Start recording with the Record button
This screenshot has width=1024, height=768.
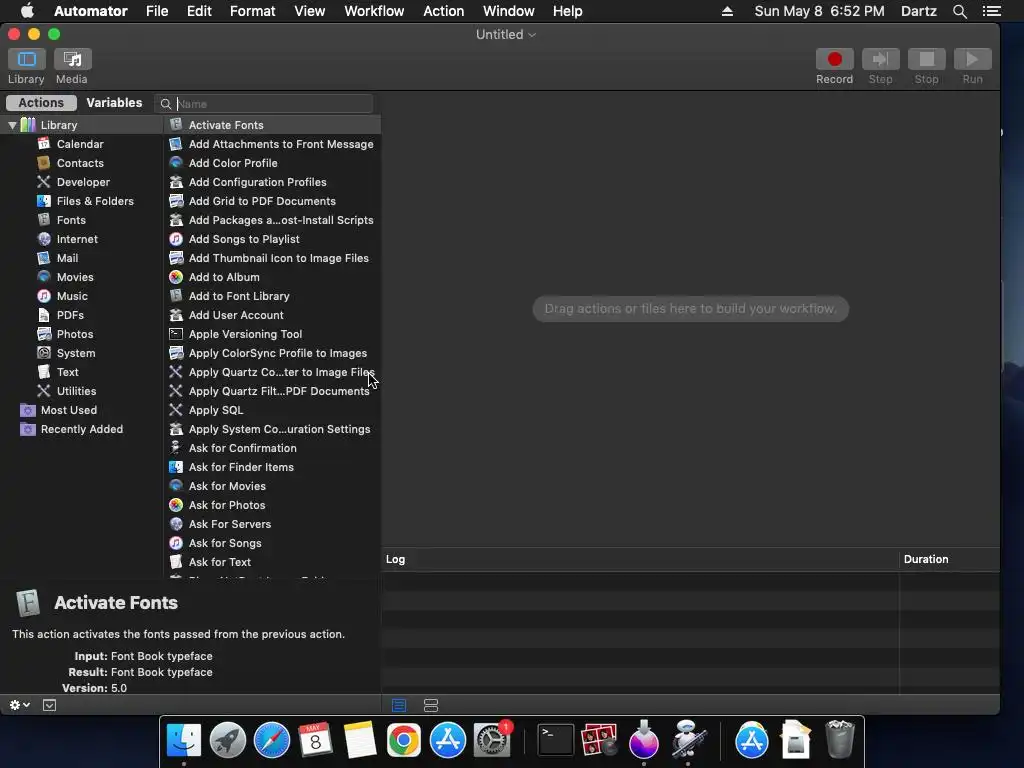pos(834,59)
